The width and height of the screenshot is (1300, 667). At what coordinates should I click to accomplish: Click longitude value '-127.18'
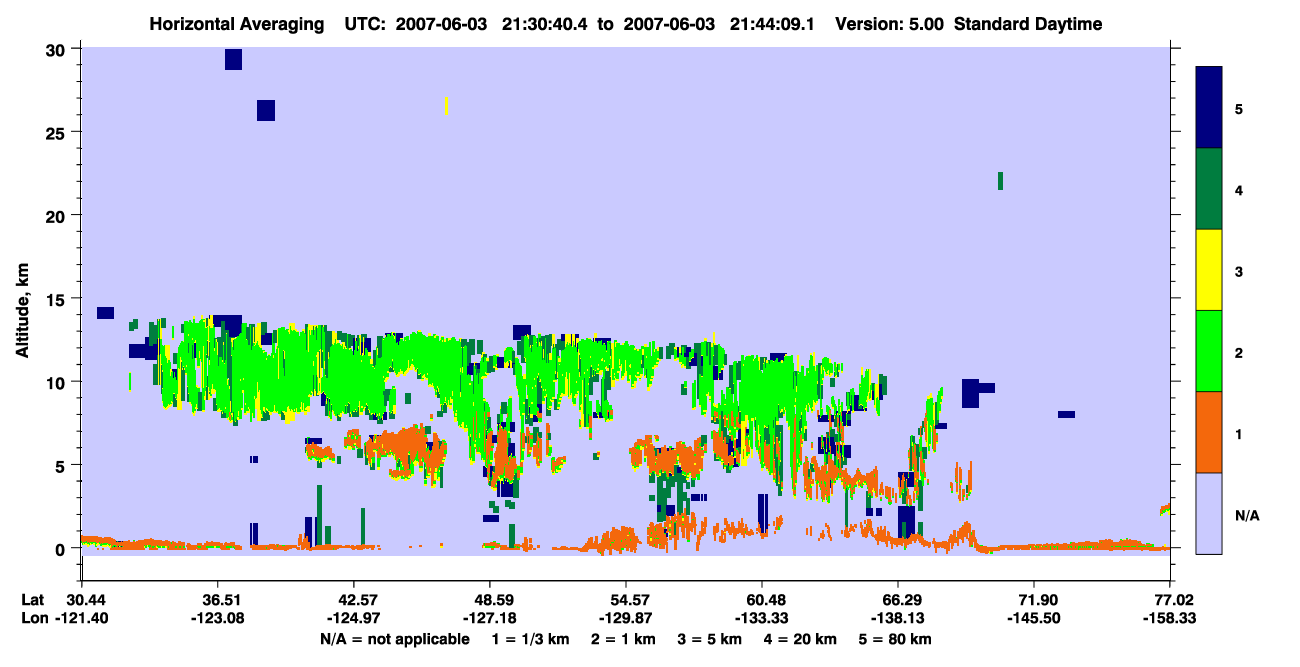tap(489, 618)
